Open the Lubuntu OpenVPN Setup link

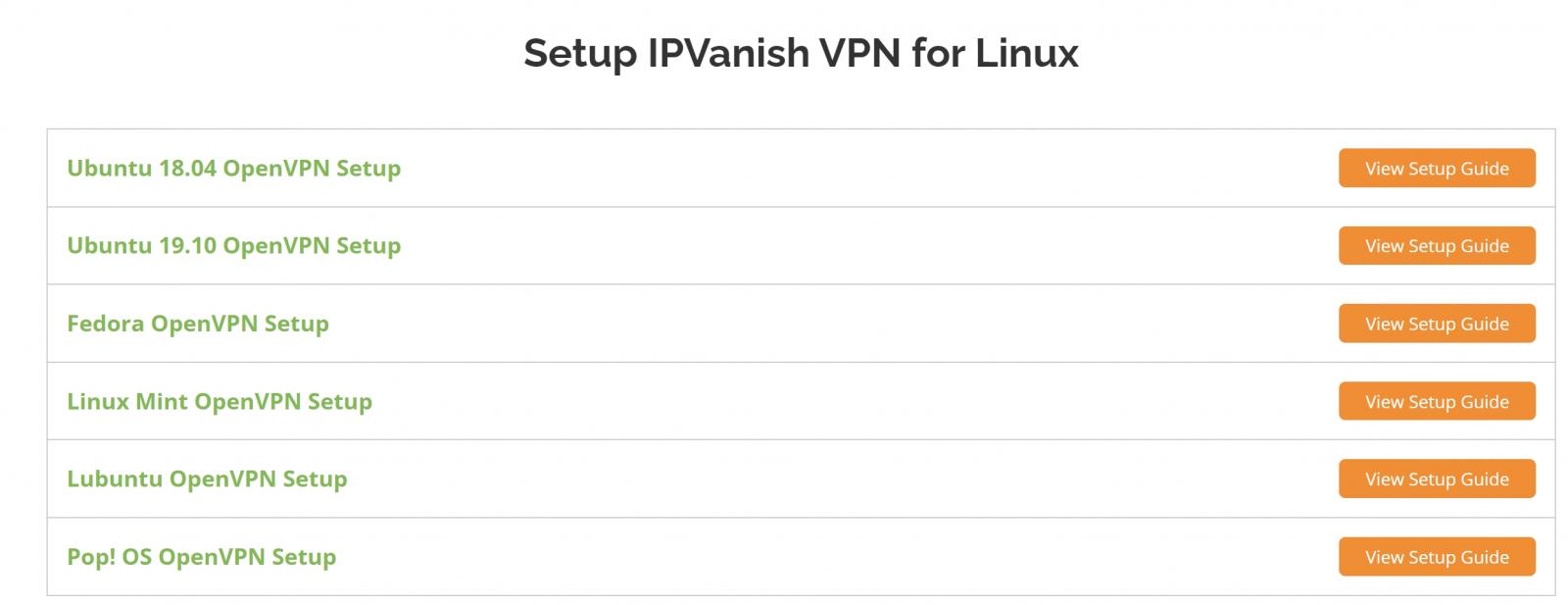coord(208,479)
